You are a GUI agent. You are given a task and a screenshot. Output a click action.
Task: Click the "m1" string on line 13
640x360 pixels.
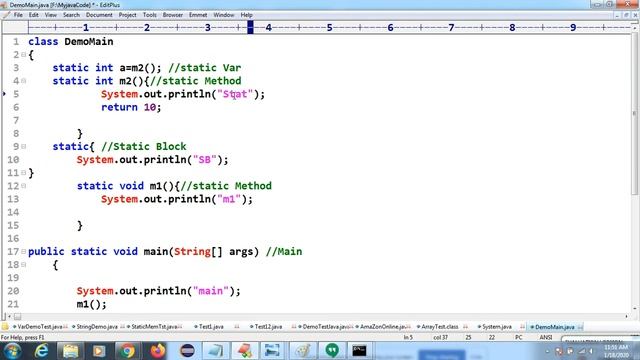229,199
